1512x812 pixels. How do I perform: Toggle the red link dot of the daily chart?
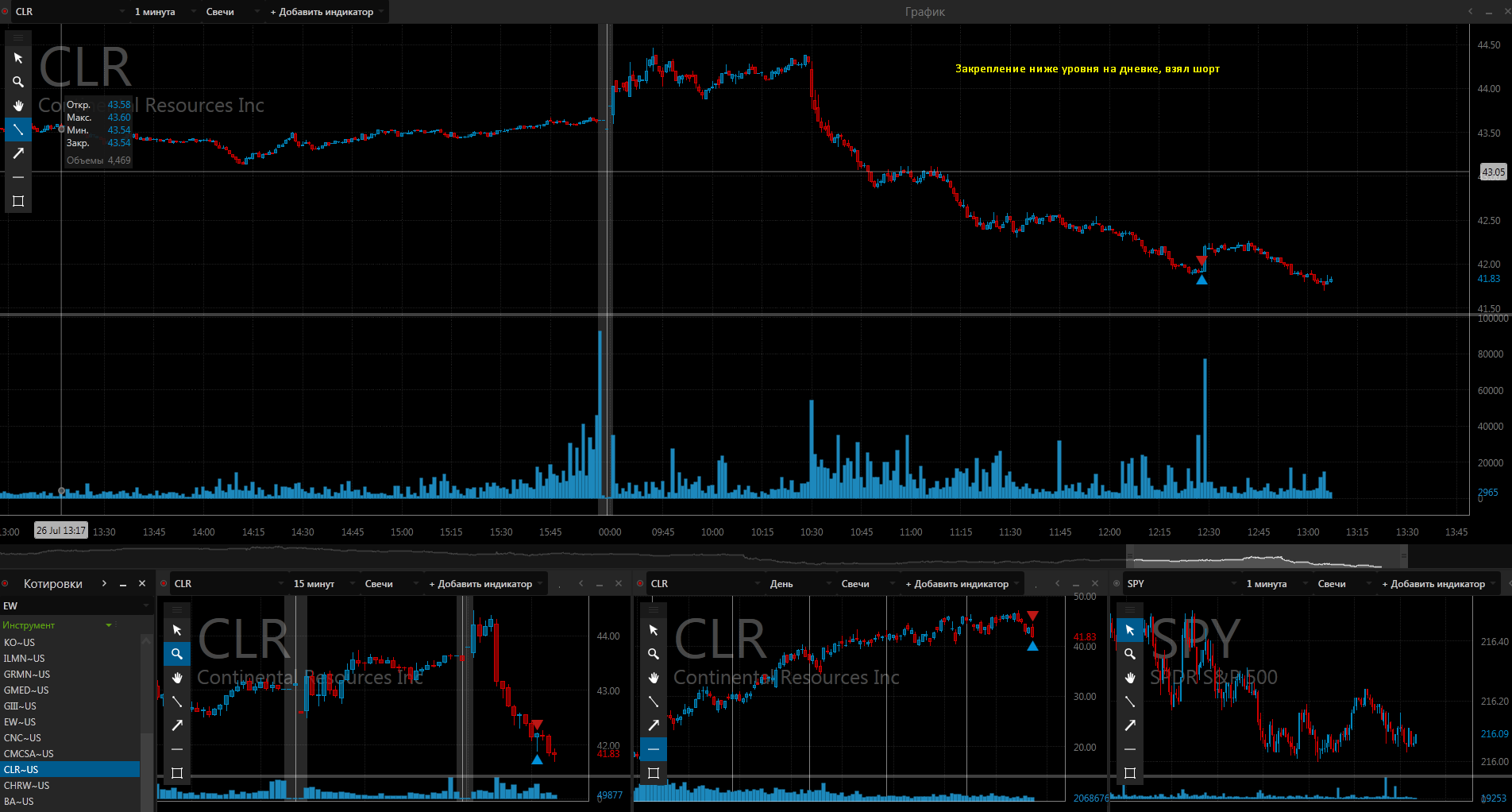pyautogui.click(x=640, y=584)
